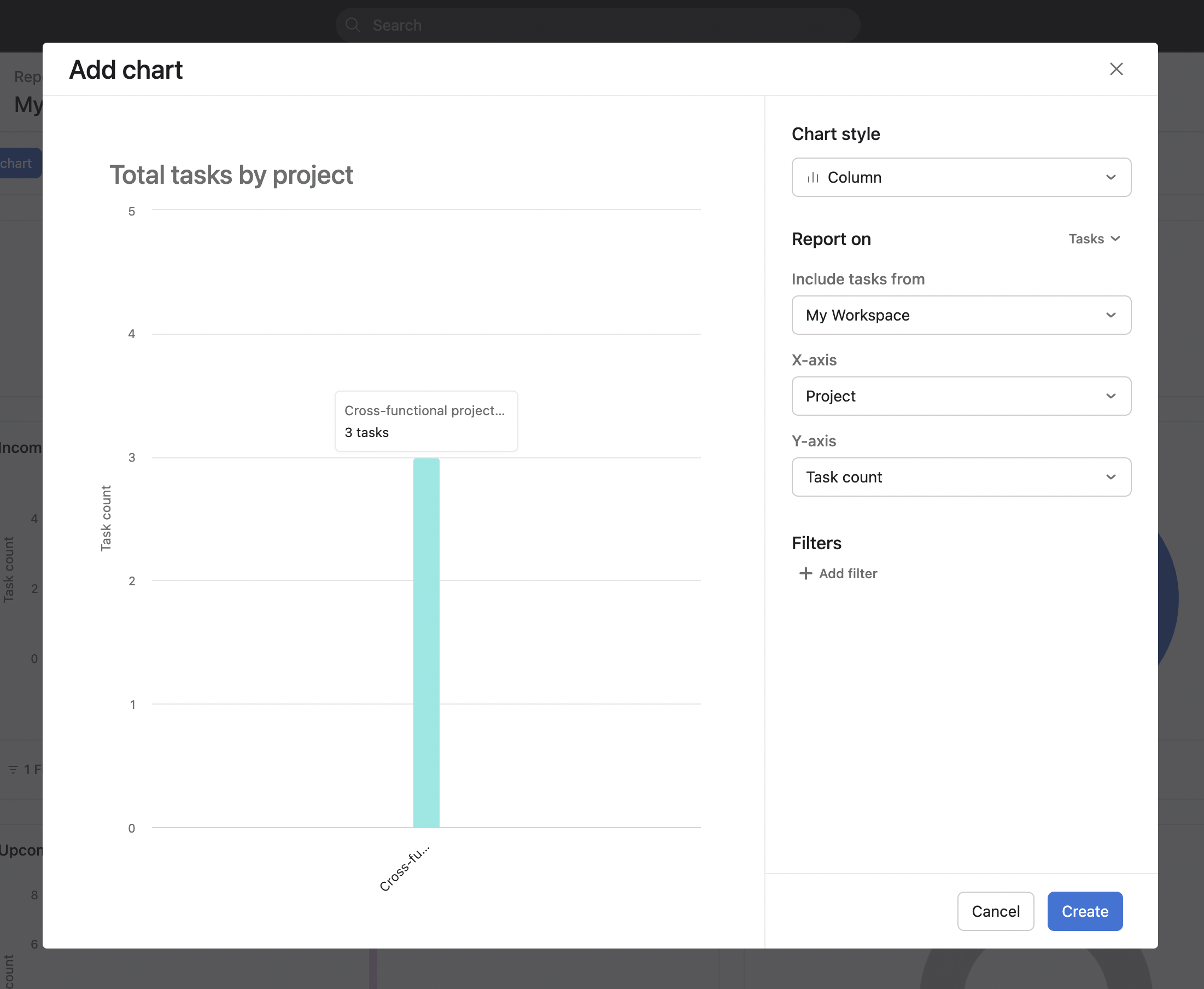Click the chevron arrow in the Project field
Viewport: 1204px width, 989px height.
pos(1110,396)
